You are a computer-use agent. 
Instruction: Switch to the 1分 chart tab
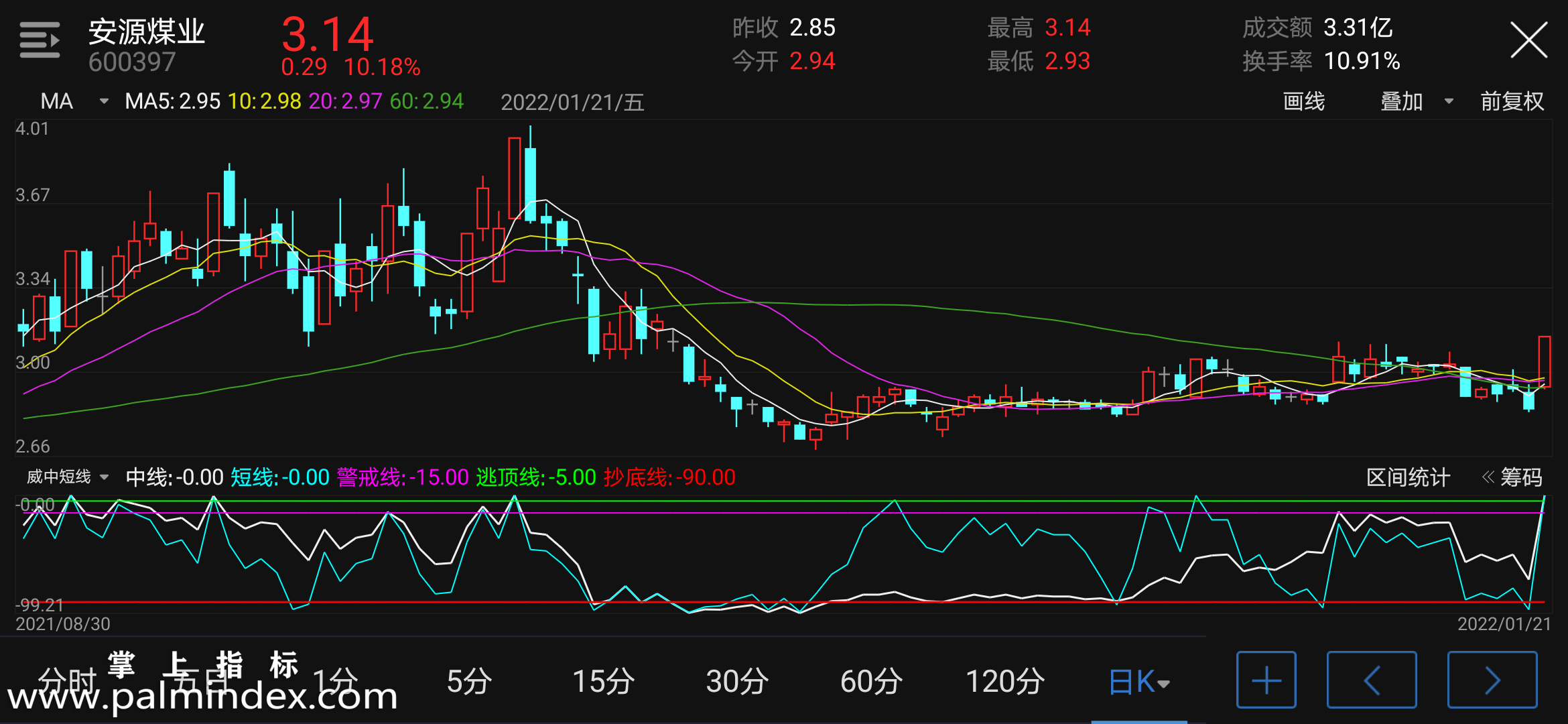pyautogui.click(x=335, y=682)
